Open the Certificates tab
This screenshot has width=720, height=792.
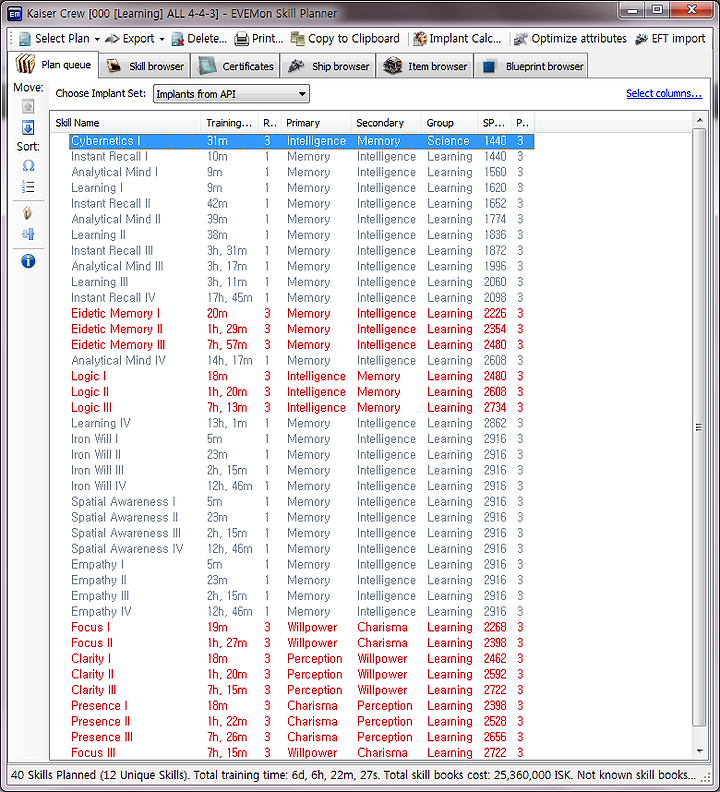point(235,66)
